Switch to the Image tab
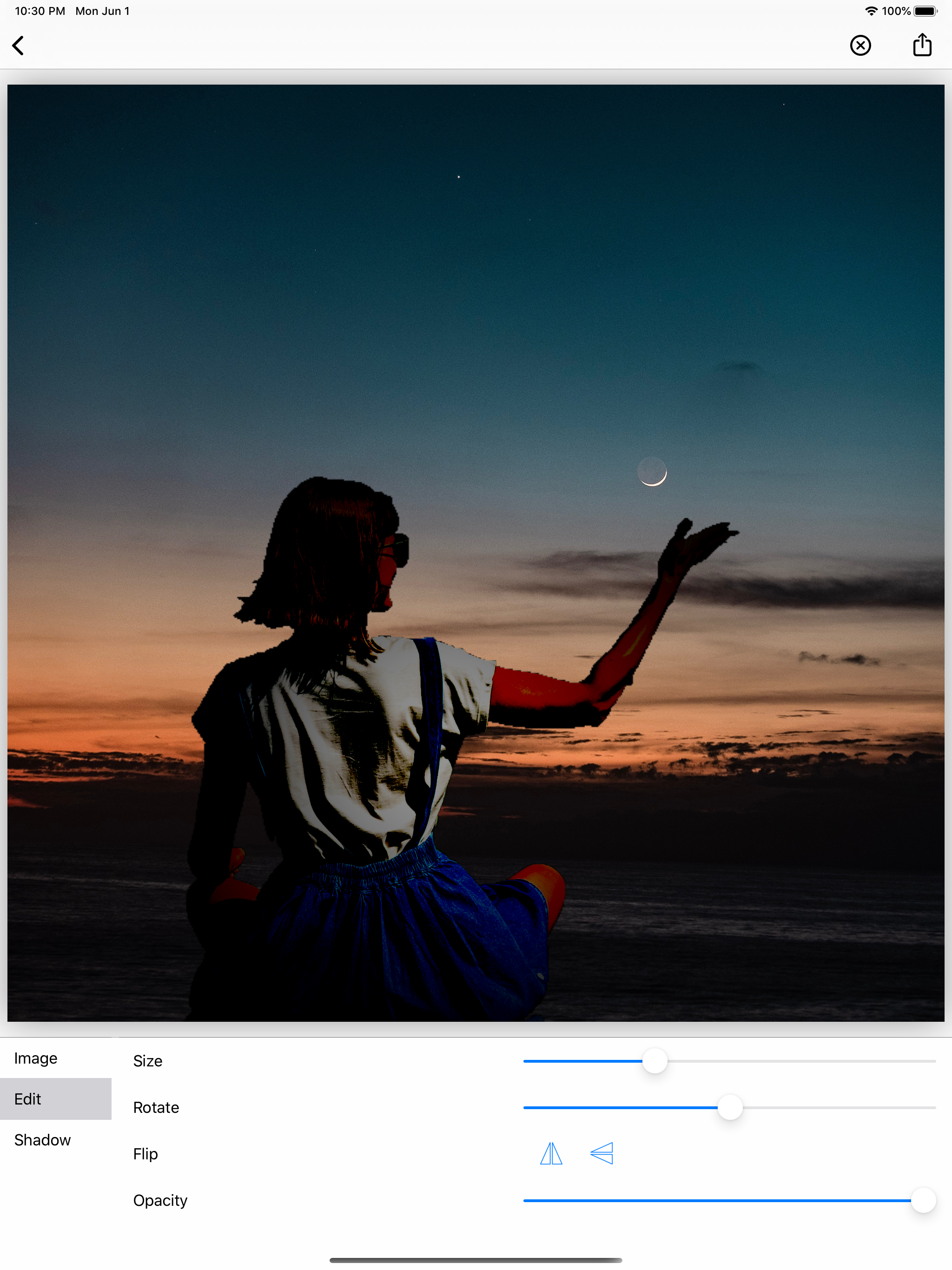 pyautogui.click(x=36, y=1058)
